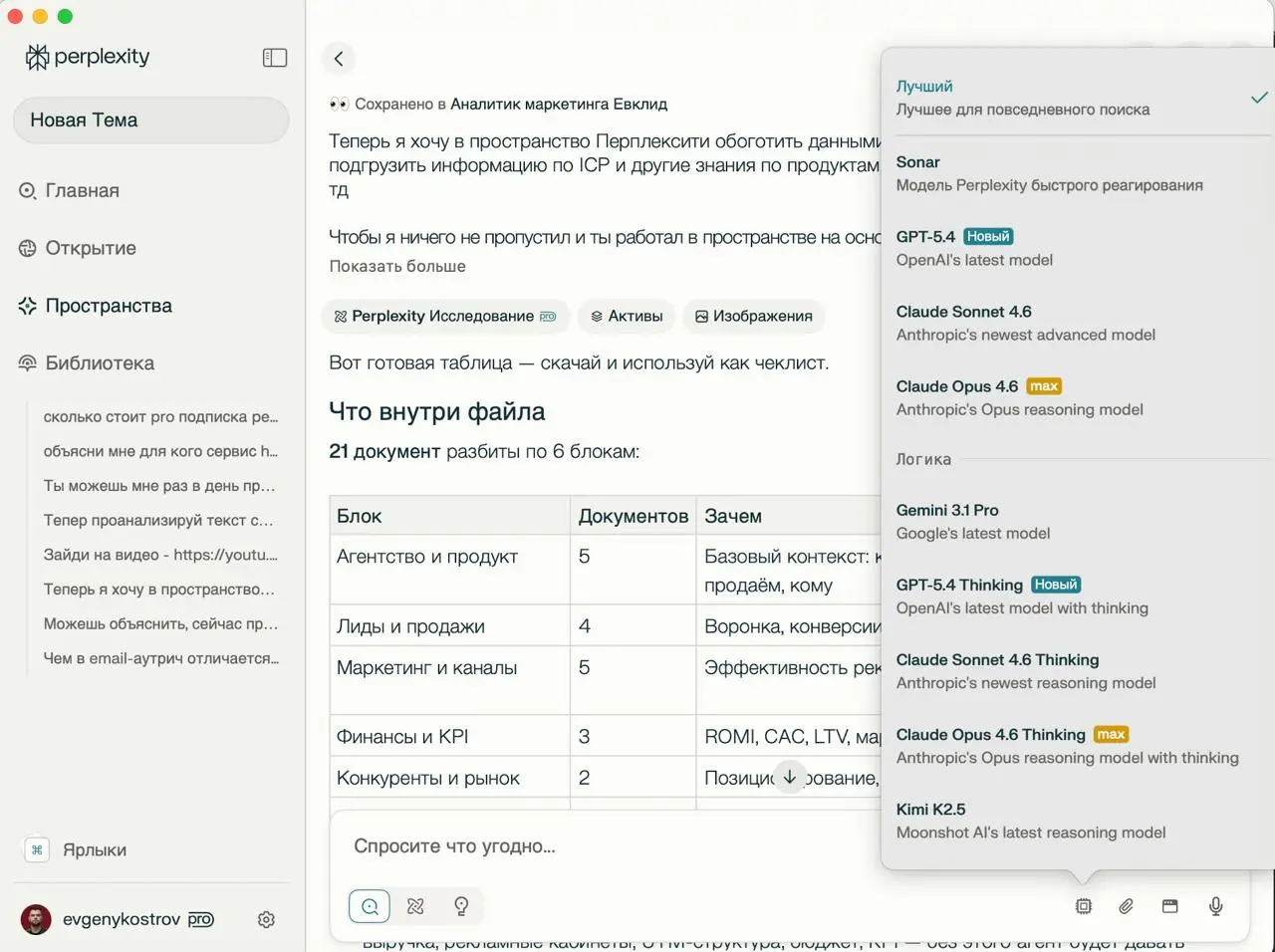Click the Документов table header

(634, 516)
